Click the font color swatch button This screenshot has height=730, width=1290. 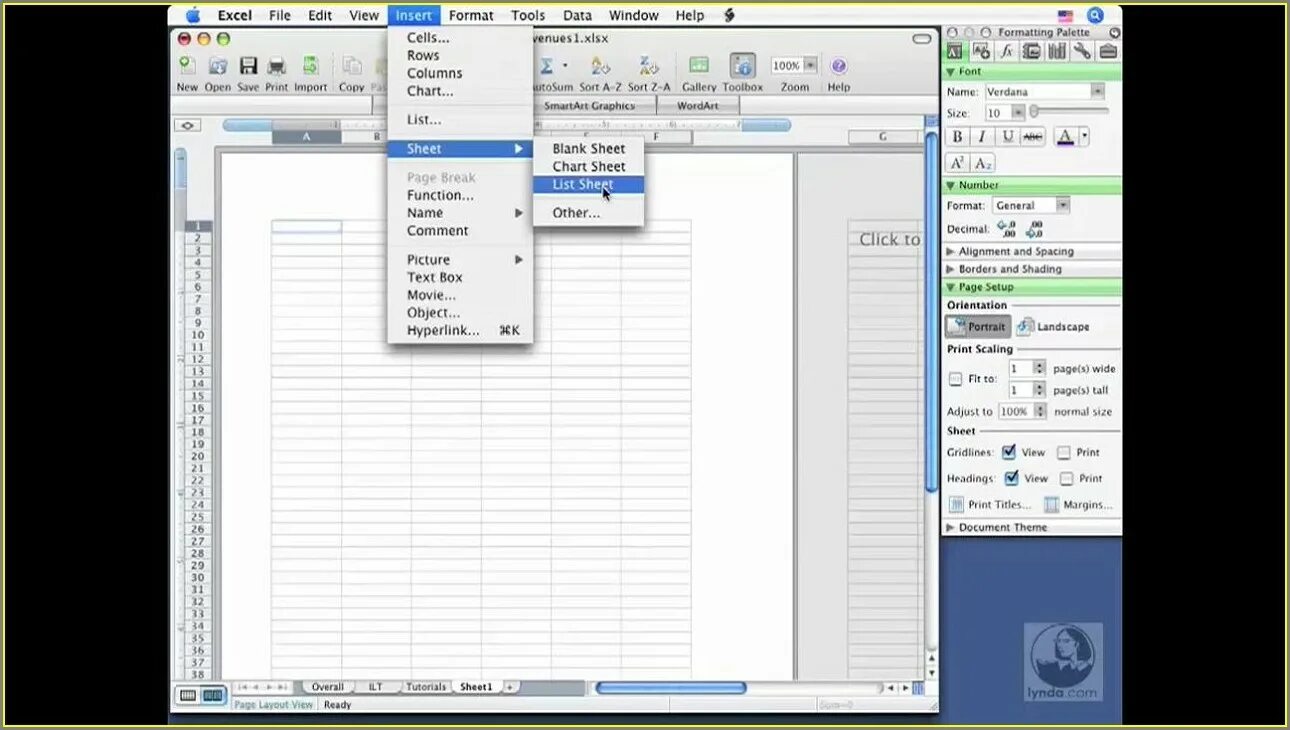[1065, 137]
